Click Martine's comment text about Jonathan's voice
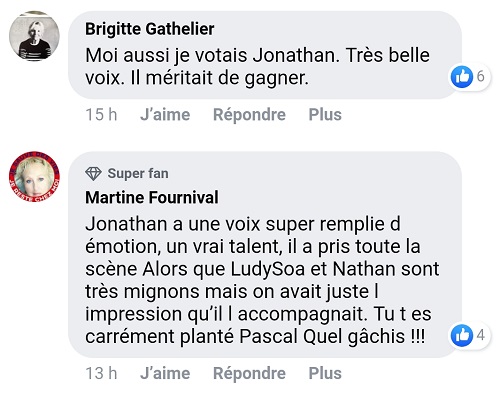This screenshot has height=396, width=500. 262,280
